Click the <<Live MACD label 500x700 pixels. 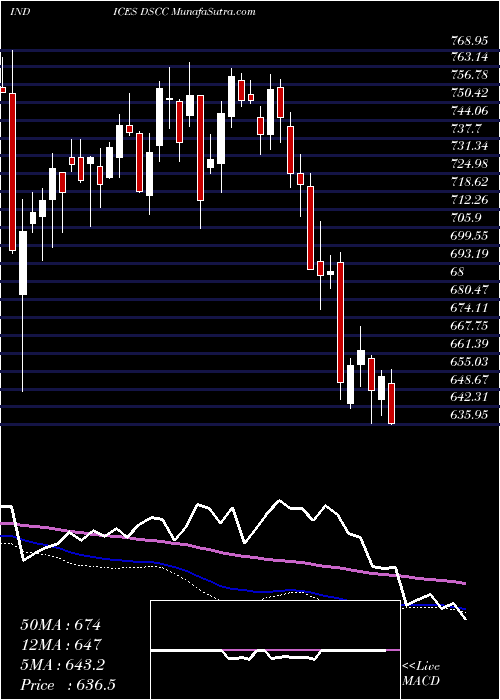pos(421,673)
